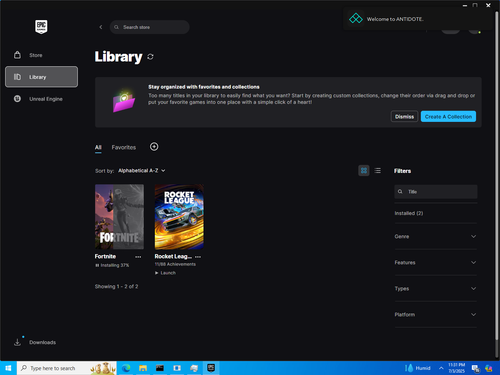The width and height of the screenshot is (500, 375).
Task: Open Unreal Engine section
Action: (42, 99)
